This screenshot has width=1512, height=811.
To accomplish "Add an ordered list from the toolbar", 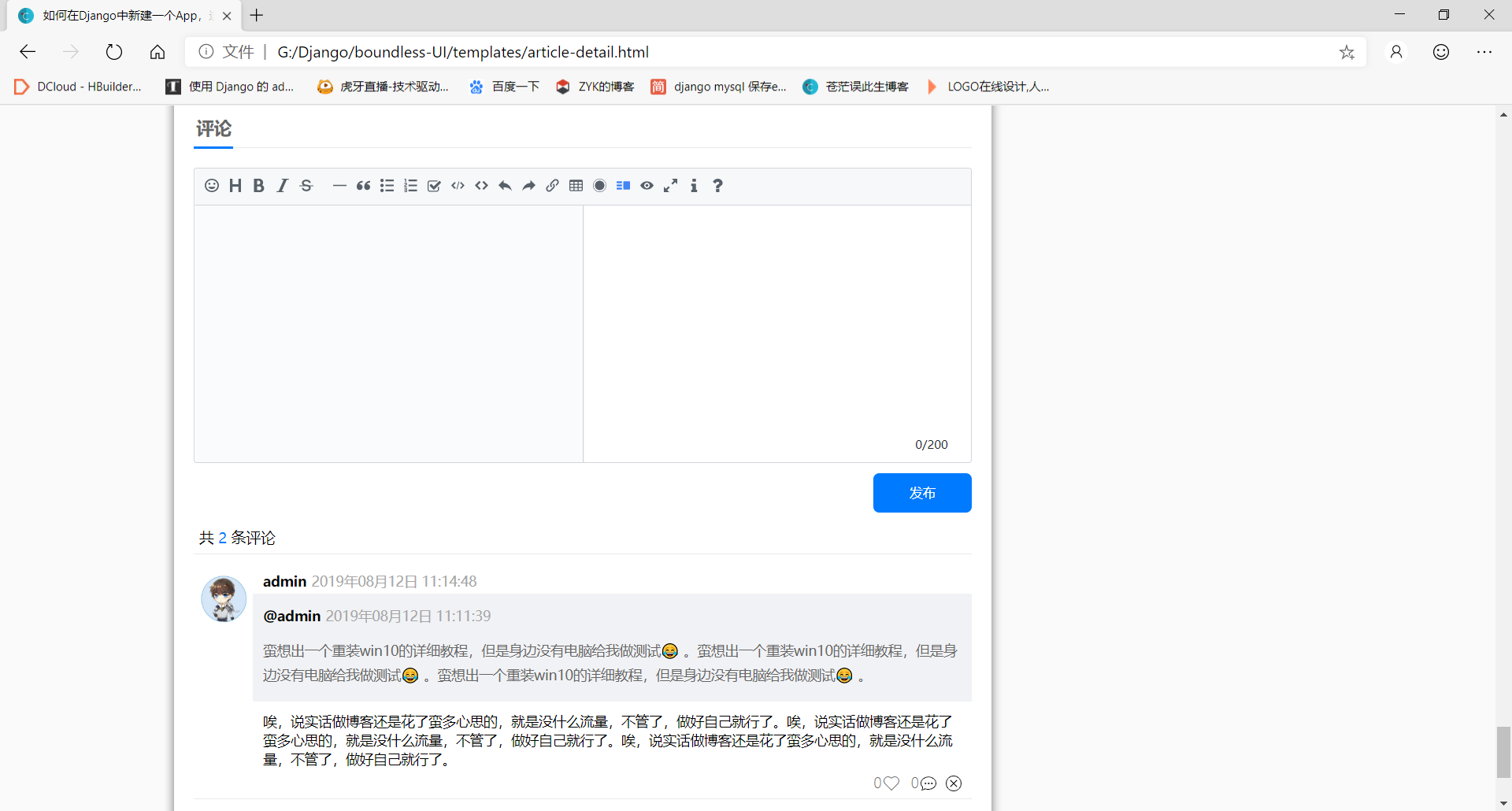I will (x=410, y=186).
